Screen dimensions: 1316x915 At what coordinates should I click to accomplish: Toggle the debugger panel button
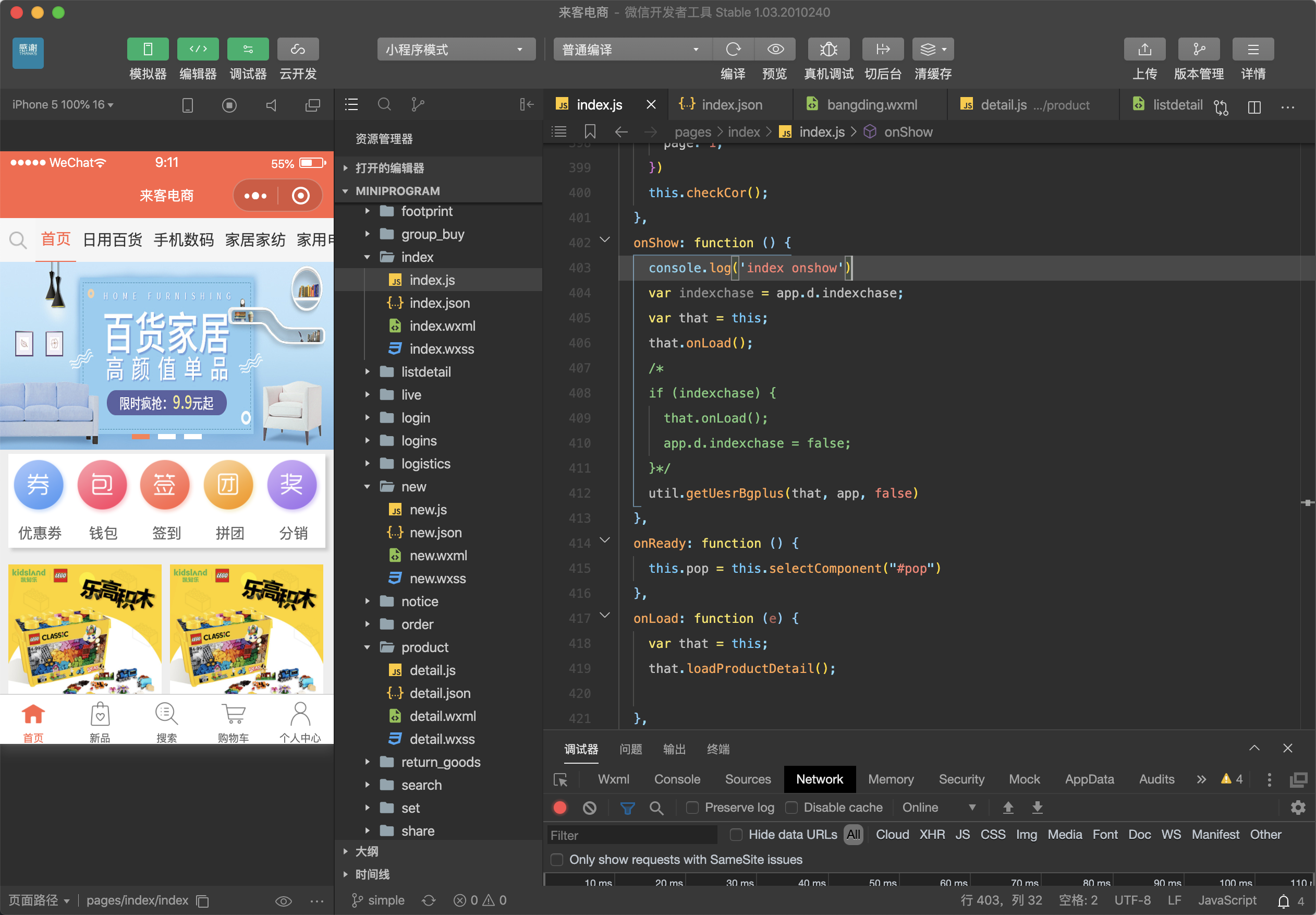(x=248, y=50)
